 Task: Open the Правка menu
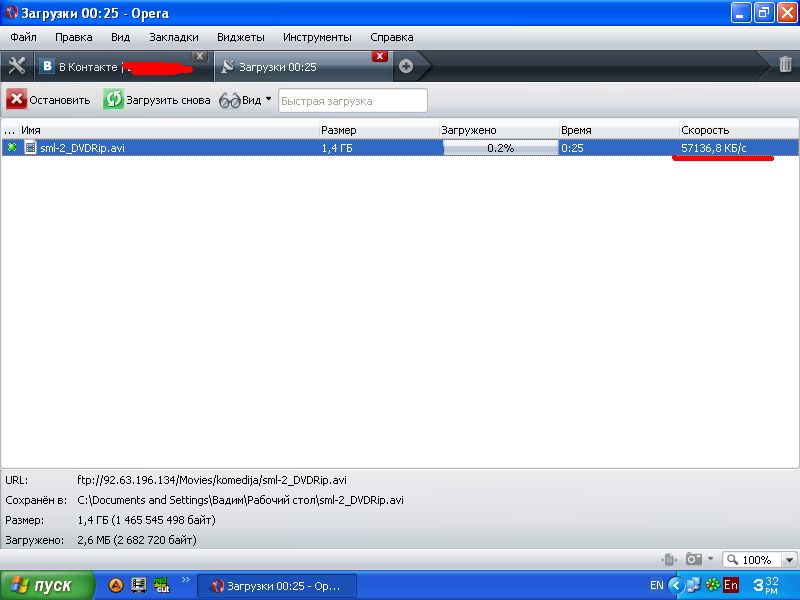pos(73,37)
